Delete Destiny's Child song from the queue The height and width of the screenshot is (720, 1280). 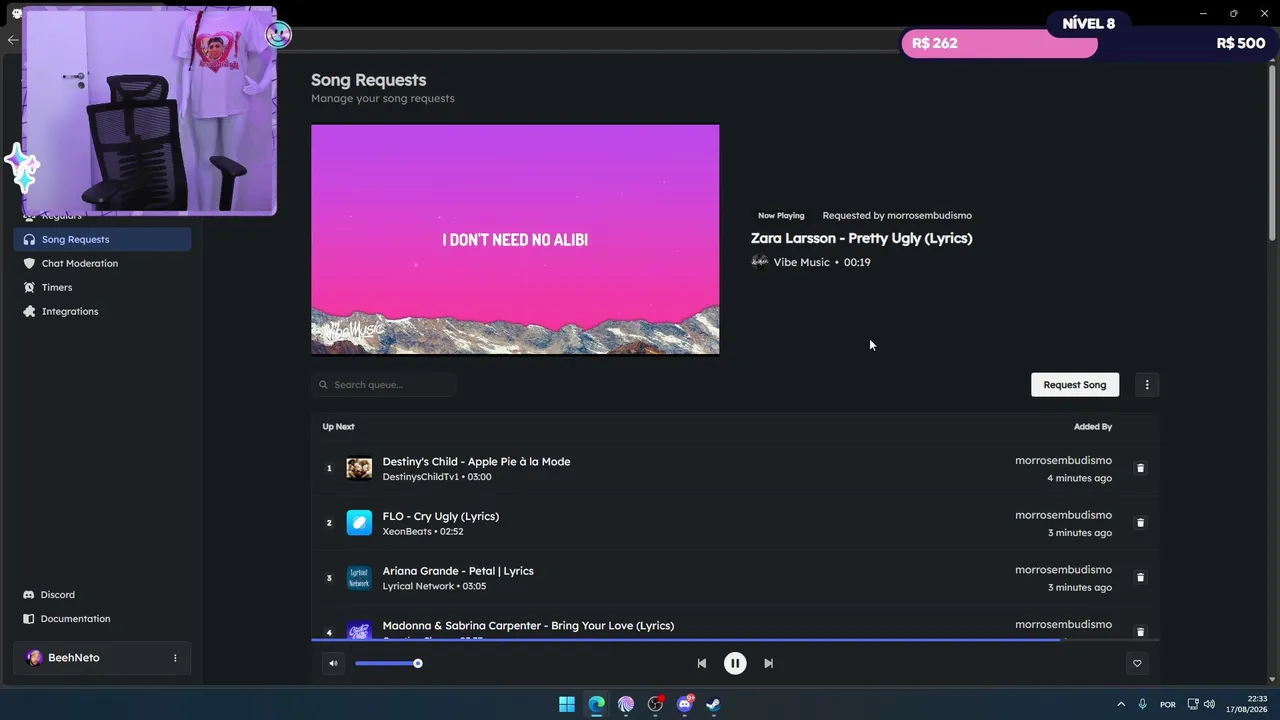(1140, 468)
